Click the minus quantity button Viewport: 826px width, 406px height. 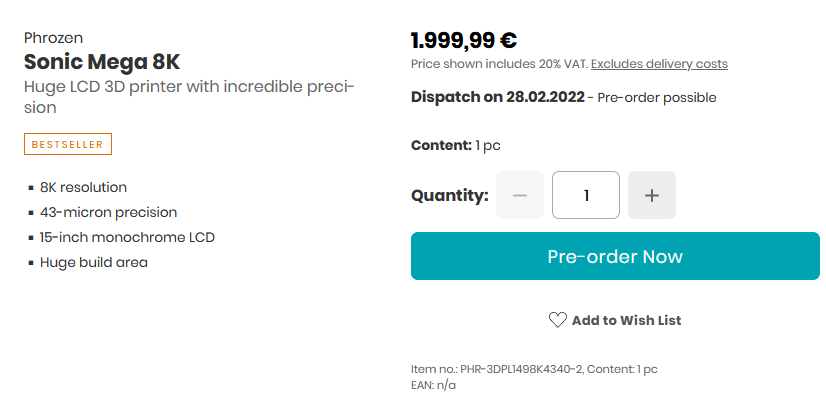519,195
